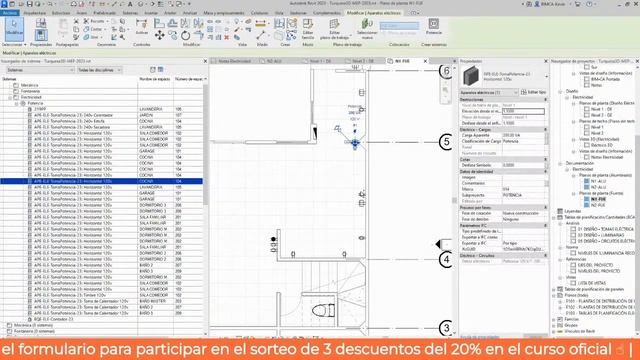Open the Todas las disciplinas dropdown
The width and height of the screenshot is (640, 360).
tap(99, 70)
